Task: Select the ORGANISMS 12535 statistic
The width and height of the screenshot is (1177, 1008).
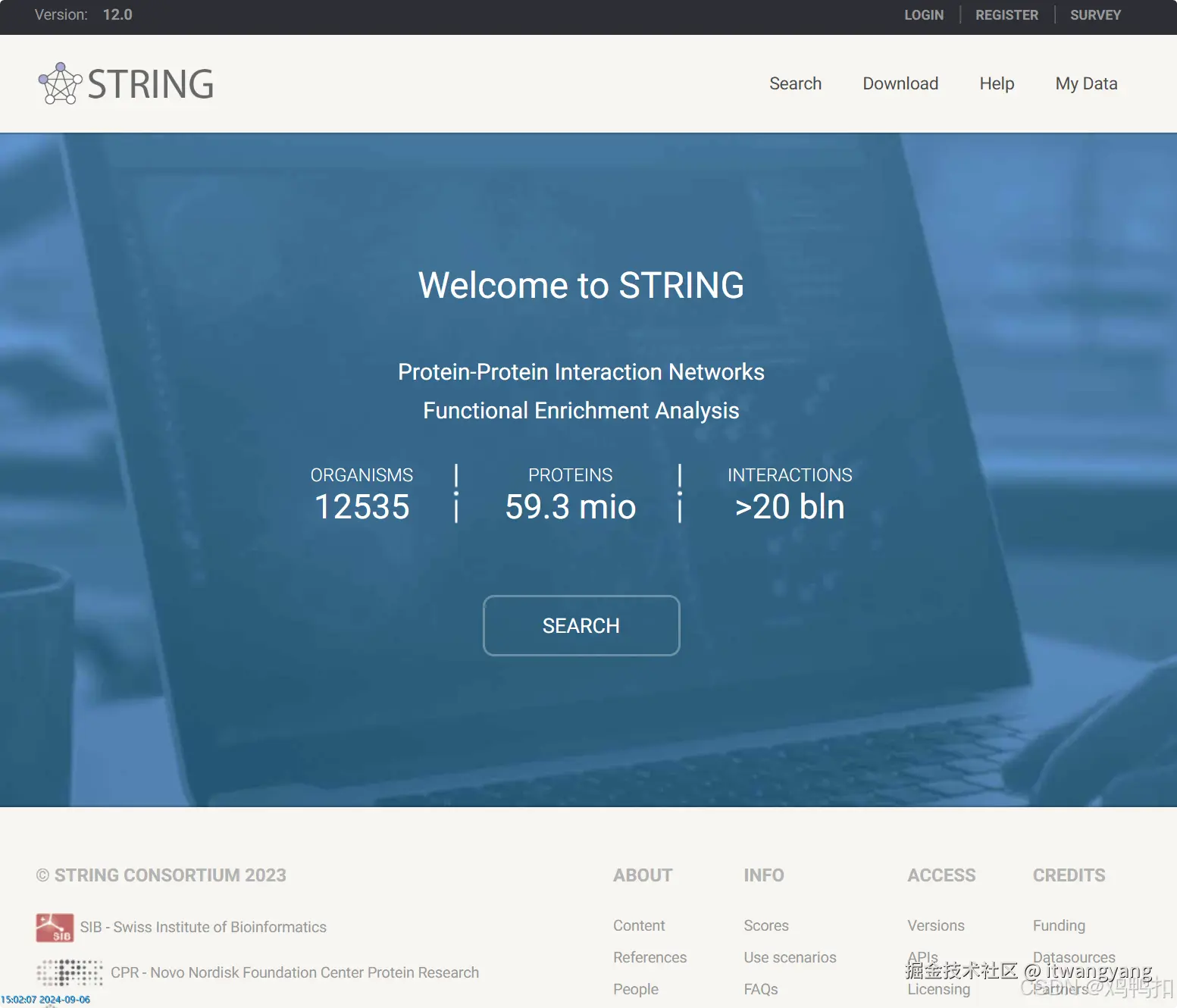Action: pos(362,494)
